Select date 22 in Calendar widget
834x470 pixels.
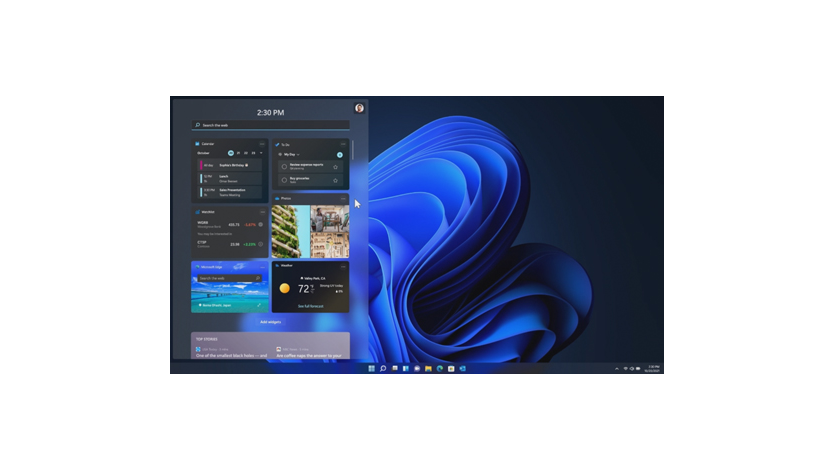pyautogui.click(x=246, y=153)
